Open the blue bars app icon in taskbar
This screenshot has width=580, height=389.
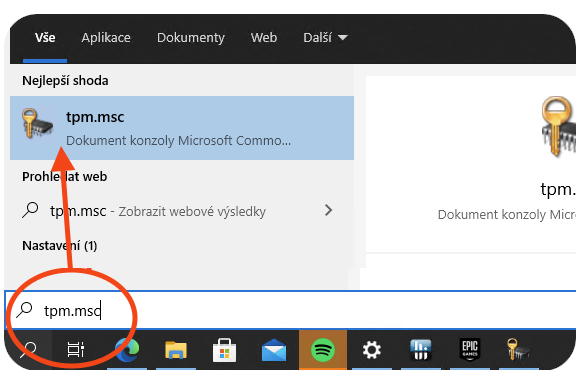[421, 350]
